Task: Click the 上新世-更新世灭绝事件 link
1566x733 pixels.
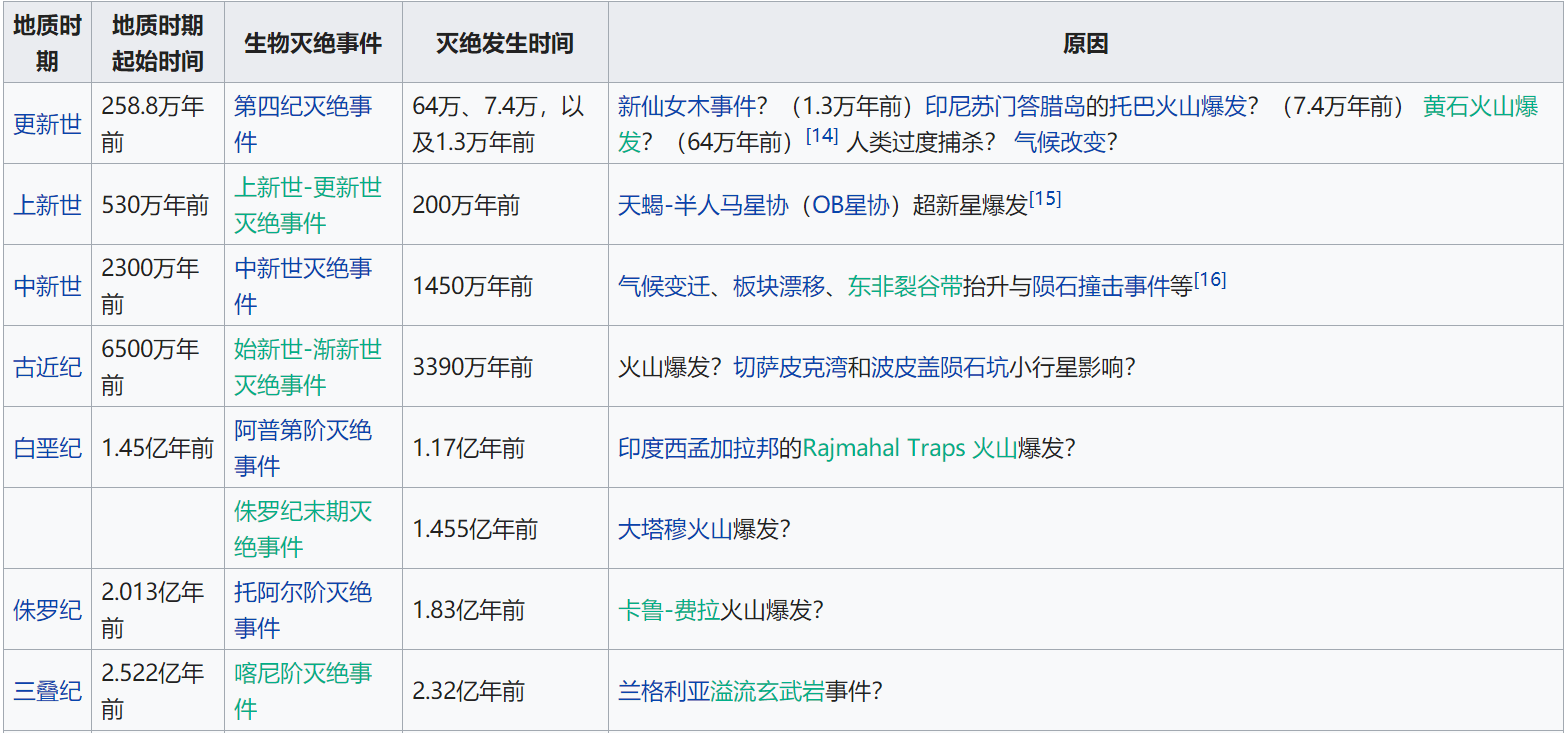Action: point(308,205)
